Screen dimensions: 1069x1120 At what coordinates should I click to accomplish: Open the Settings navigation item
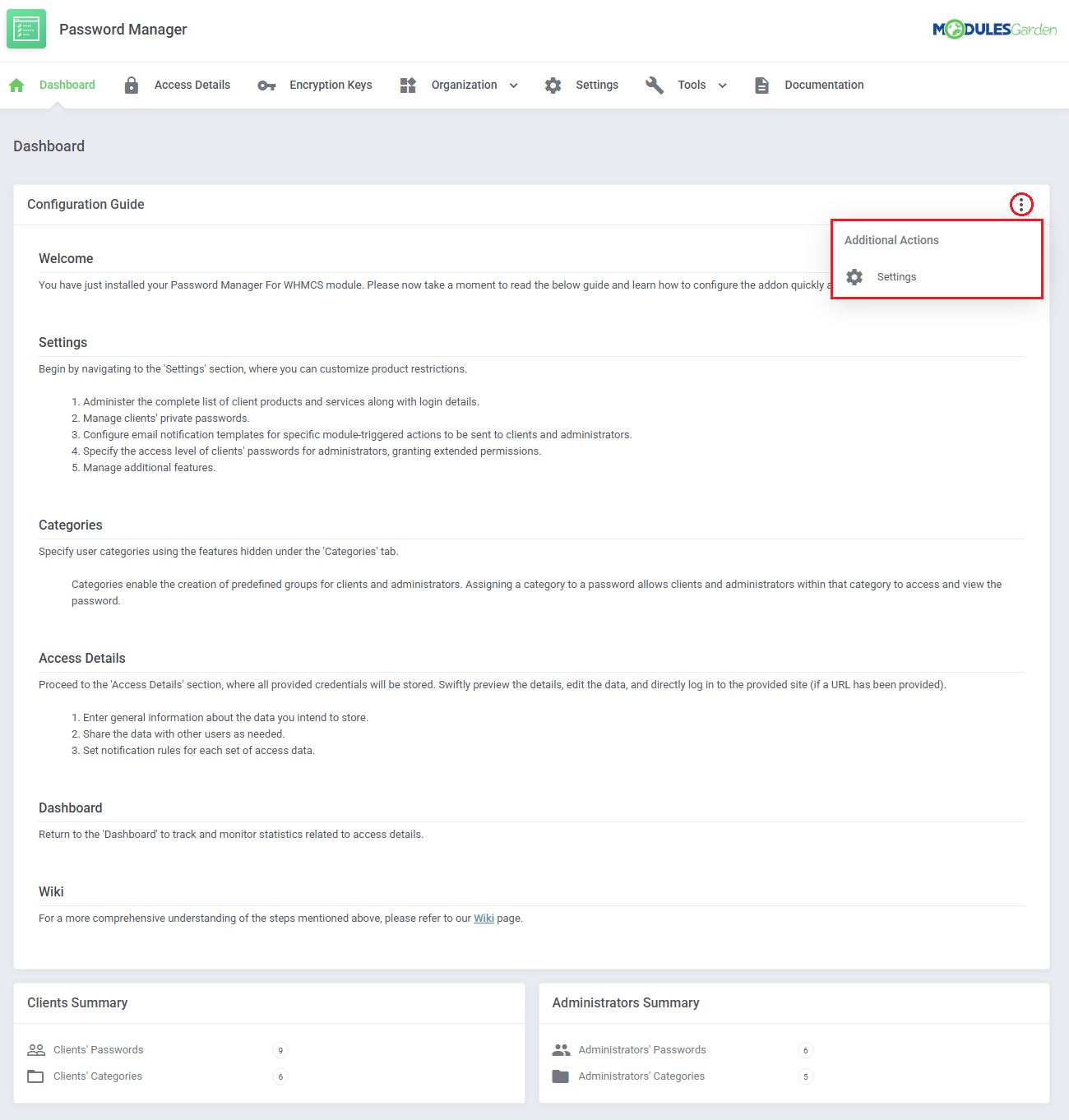point(597,85)
